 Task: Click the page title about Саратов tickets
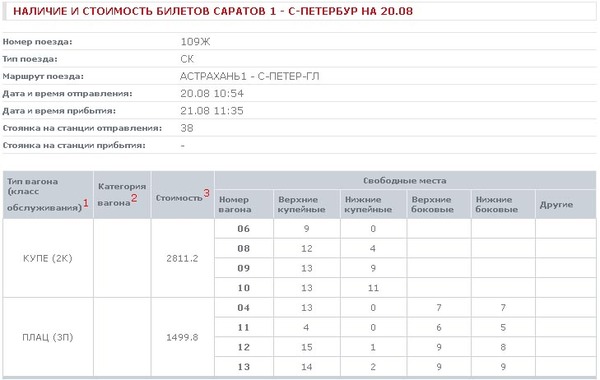213,11
